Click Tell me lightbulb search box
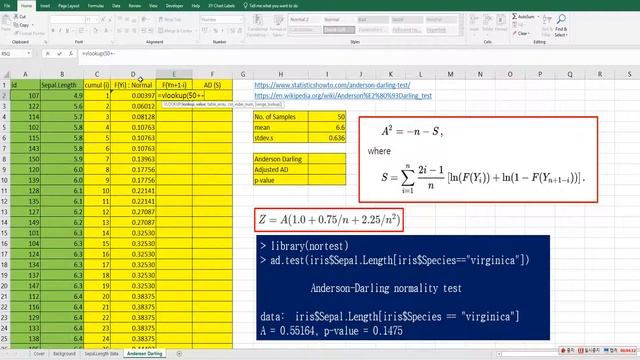 [271, 6]
